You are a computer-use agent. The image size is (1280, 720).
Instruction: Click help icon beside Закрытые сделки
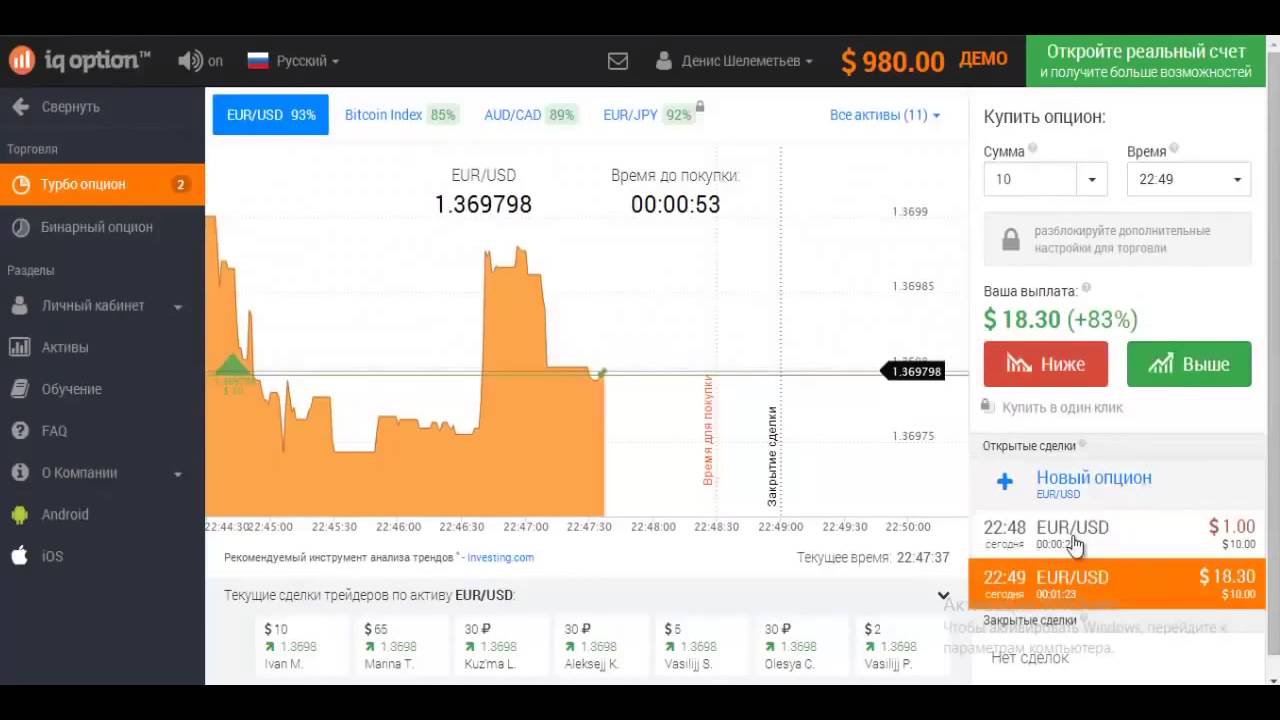tap(1084, 619)
